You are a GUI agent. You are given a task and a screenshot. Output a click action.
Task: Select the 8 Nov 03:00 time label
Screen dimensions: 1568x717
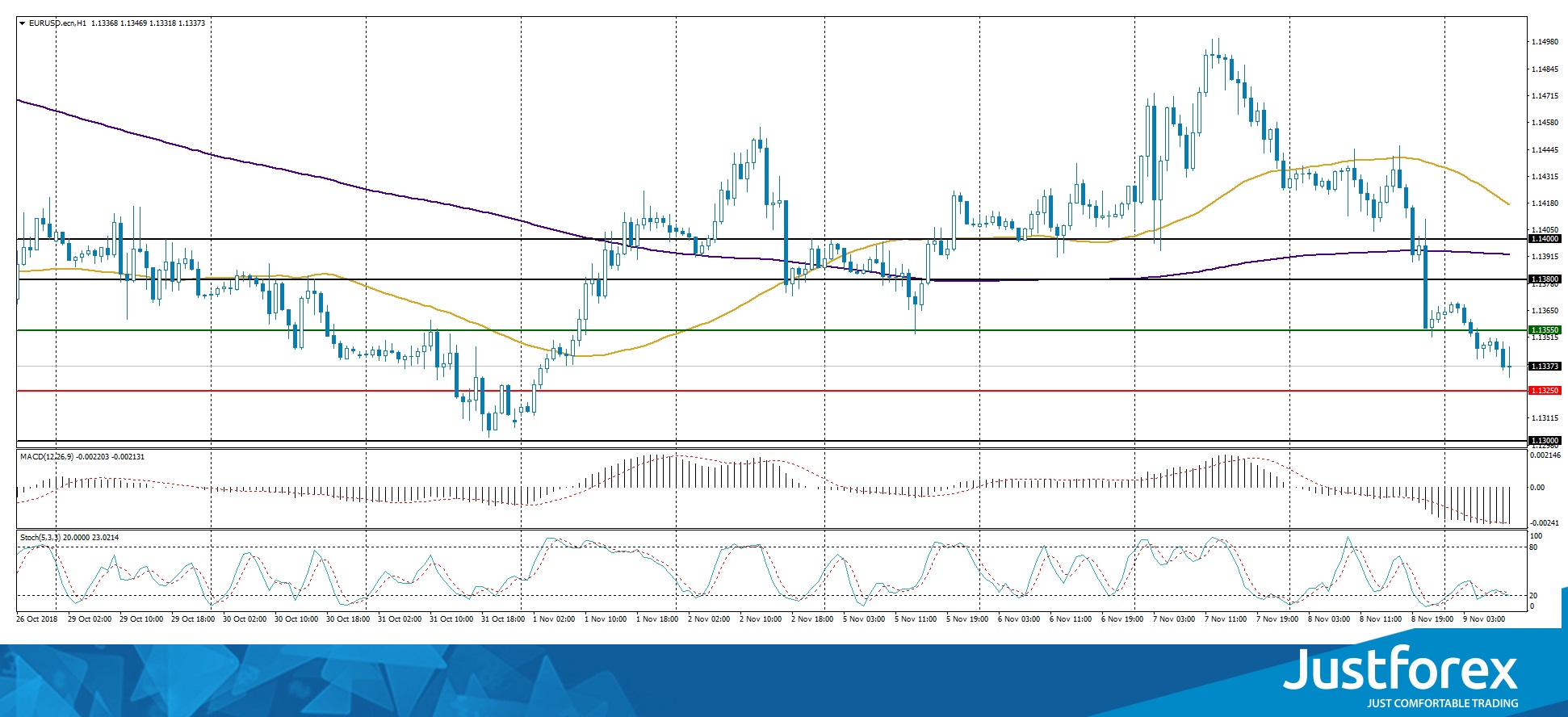tap(1329, 619)
